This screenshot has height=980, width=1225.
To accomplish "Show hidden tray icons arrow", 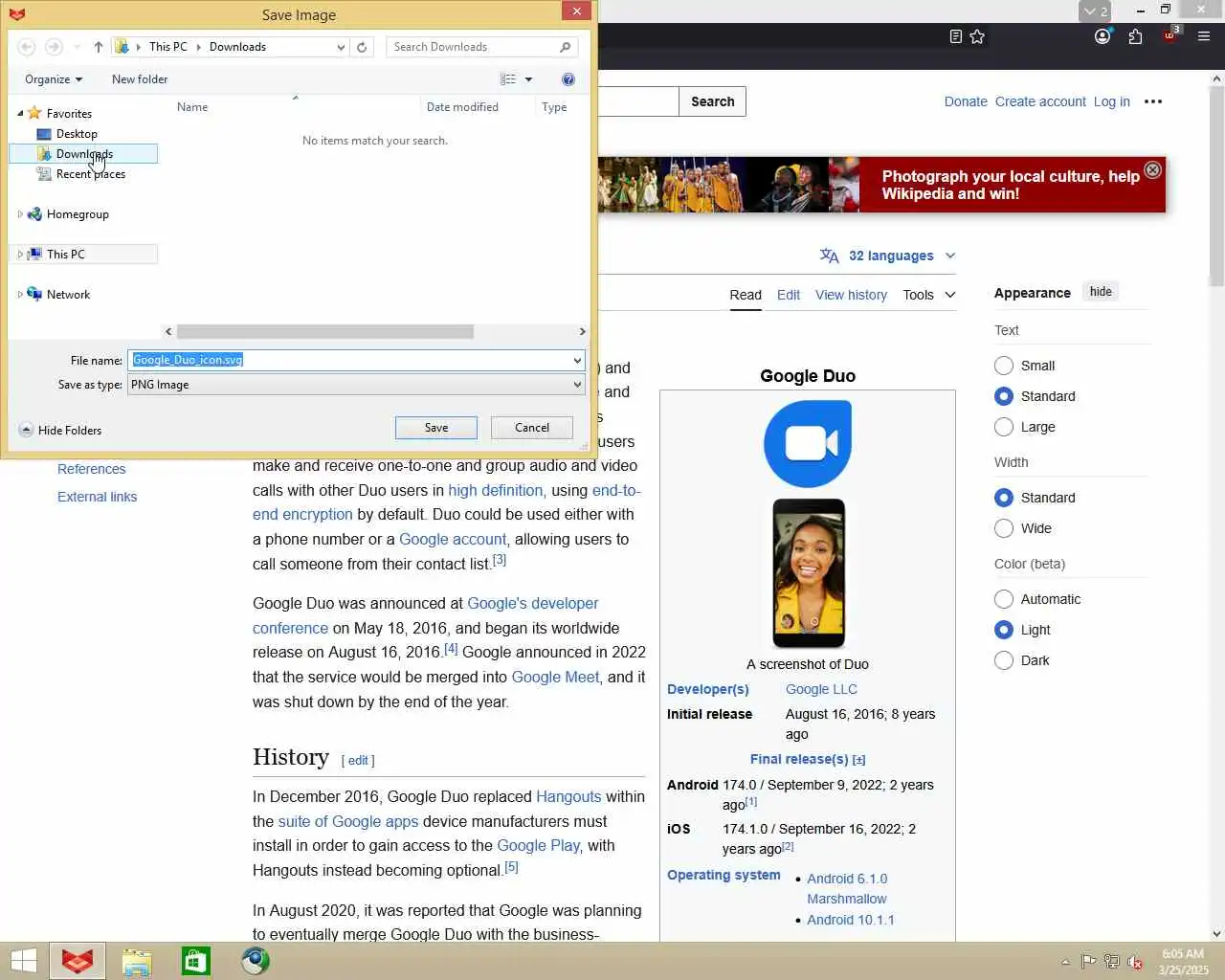I will coord(1065,962).
